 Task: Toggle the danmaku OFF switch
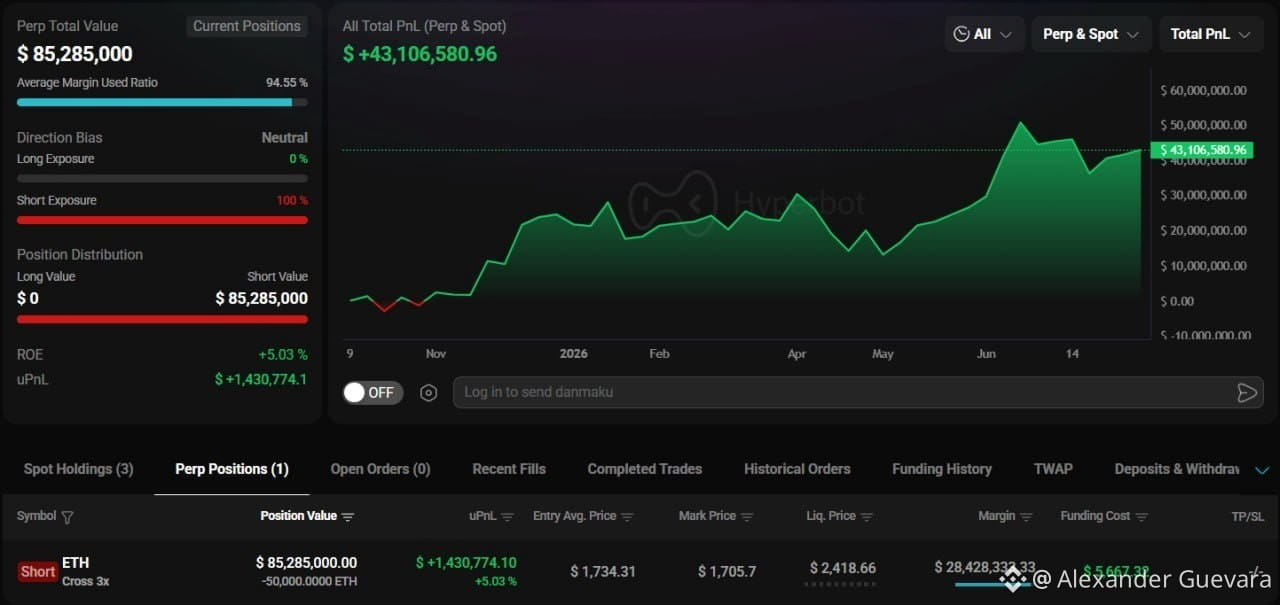point(373,393)
